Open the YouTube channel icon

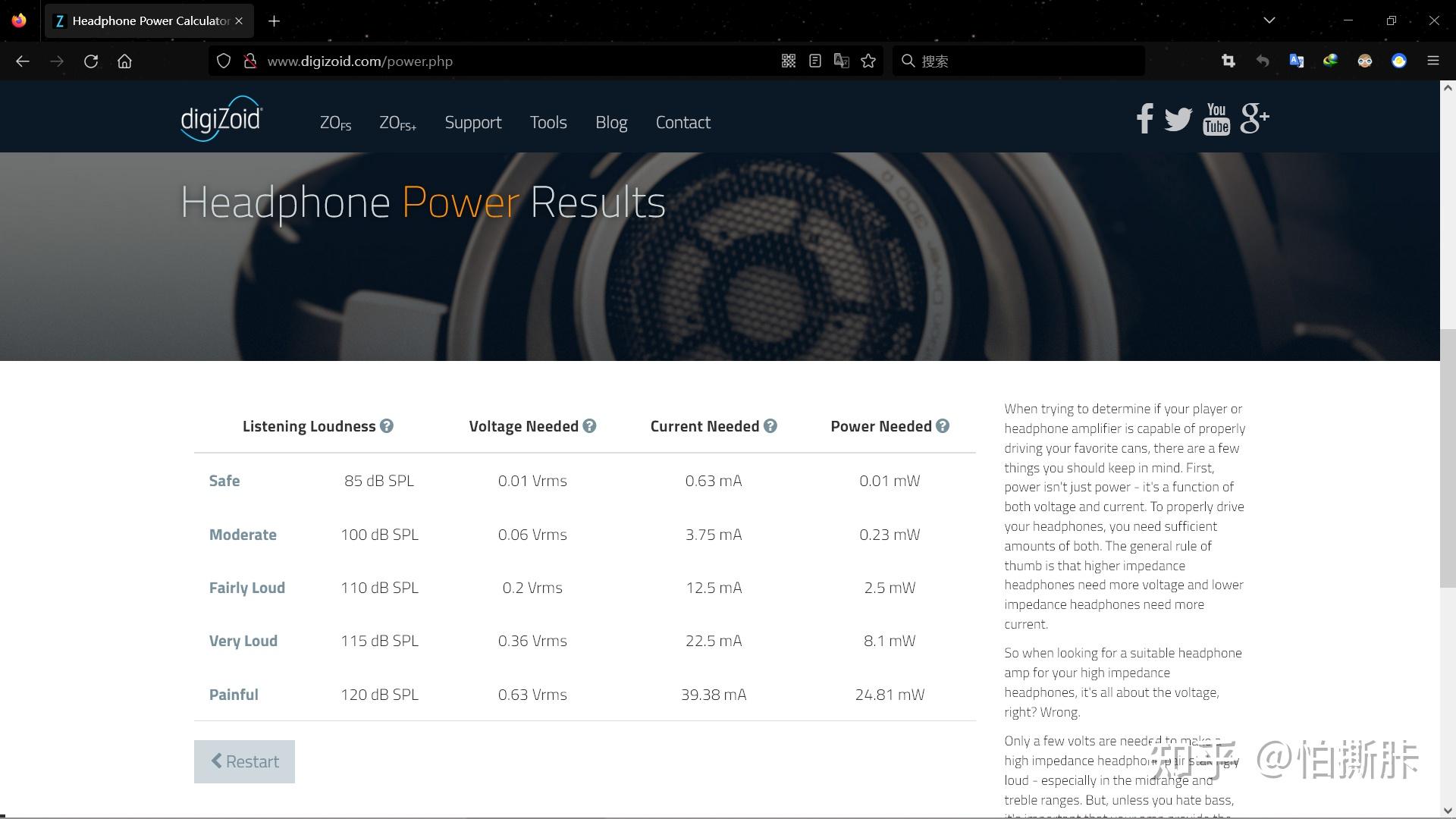tap(1216, 119)
